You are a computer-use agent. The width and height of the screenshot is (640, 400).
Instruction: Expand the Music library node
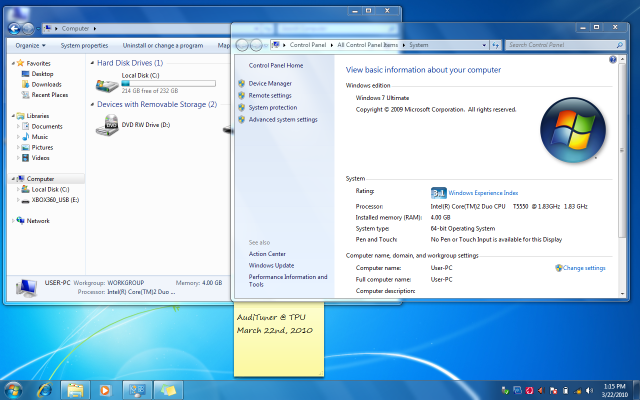click(18, 137)
